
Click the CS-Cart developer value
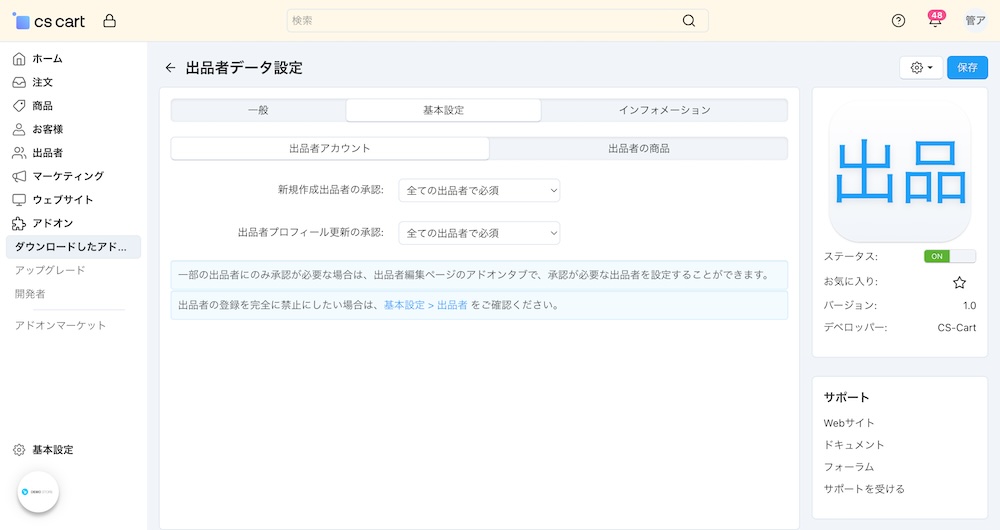[x=957, y=328]
